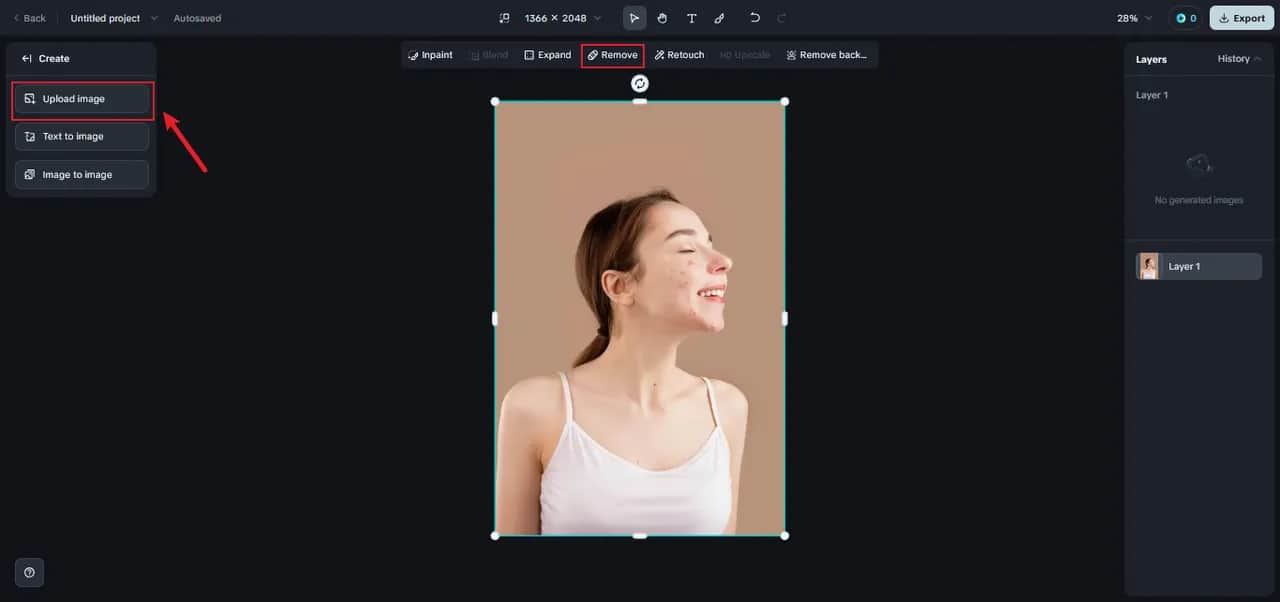Select the Layer 1 thumbnail in Layers
Viewport: 1280px width, 602px height.
coord(1149,266)
